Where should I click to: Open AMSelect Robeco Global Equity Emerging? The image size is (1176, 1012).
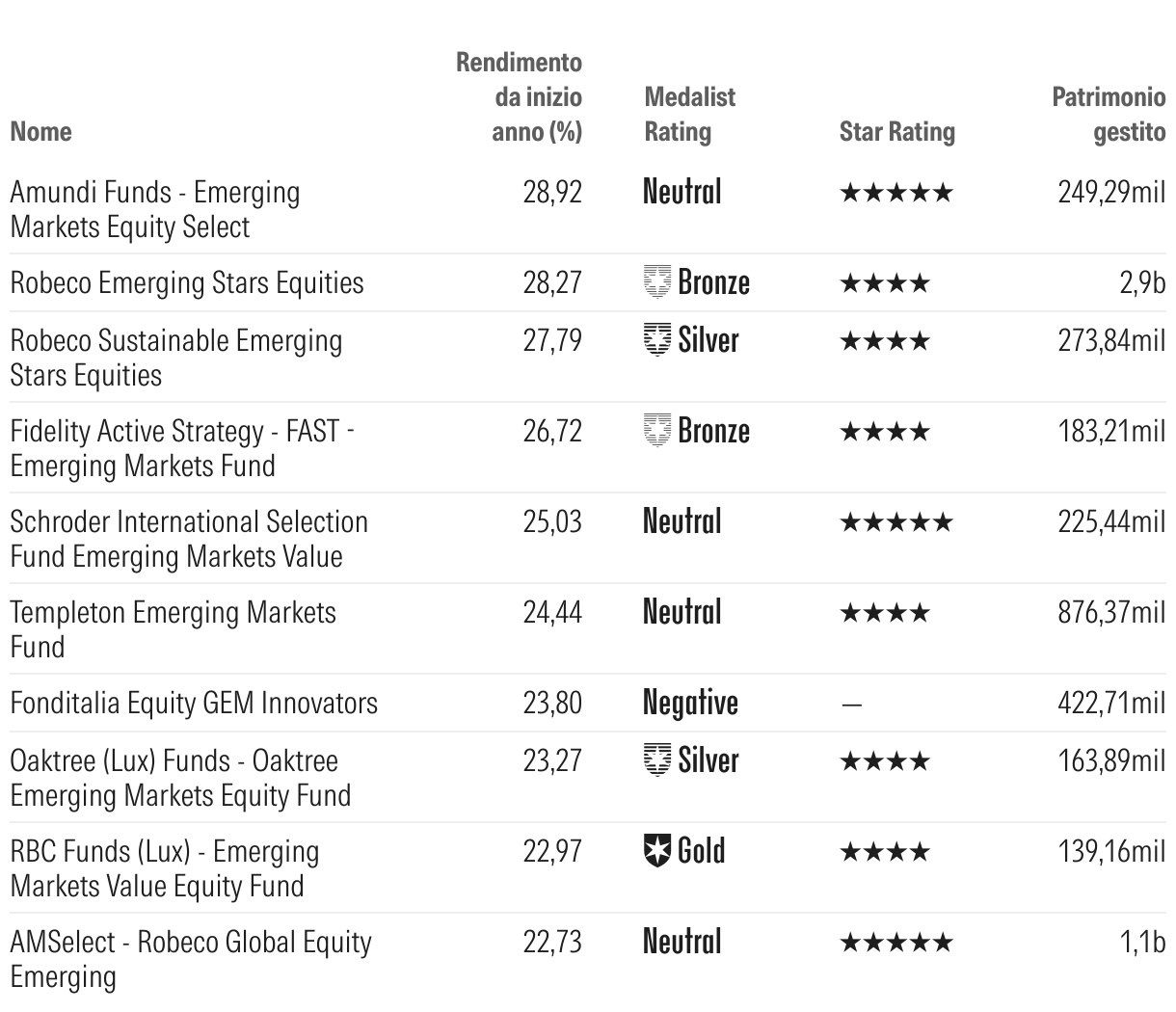190,959
